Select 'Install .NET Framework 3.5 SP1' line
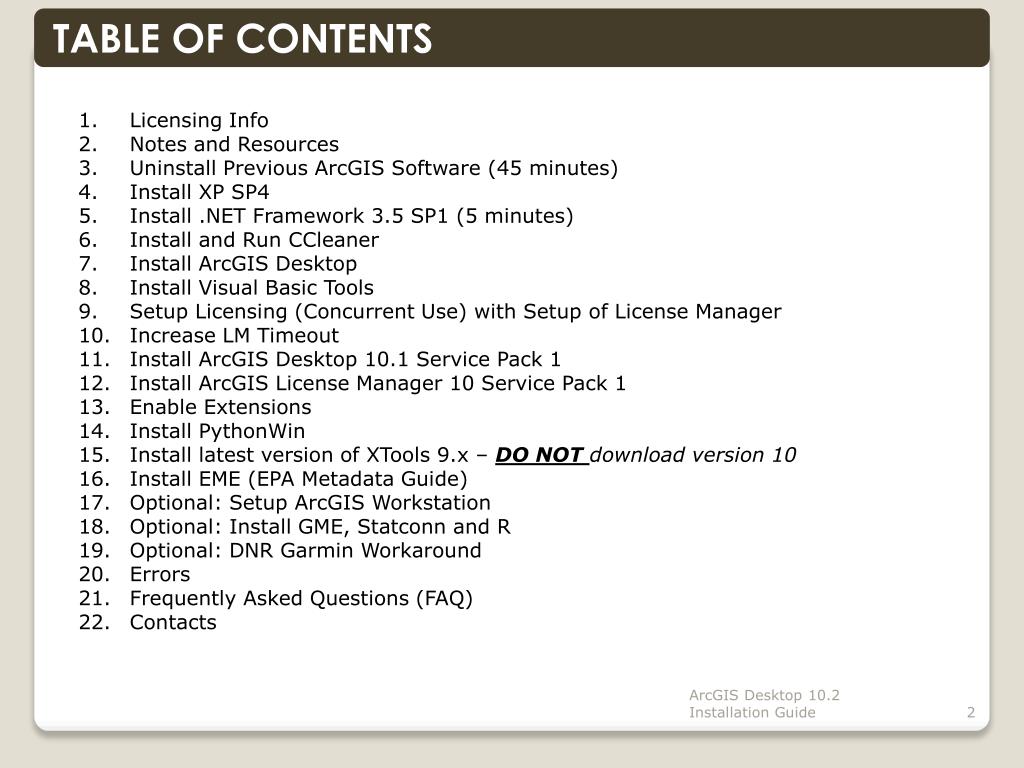This screenshot has width=1024, height=768. [289, 216]
